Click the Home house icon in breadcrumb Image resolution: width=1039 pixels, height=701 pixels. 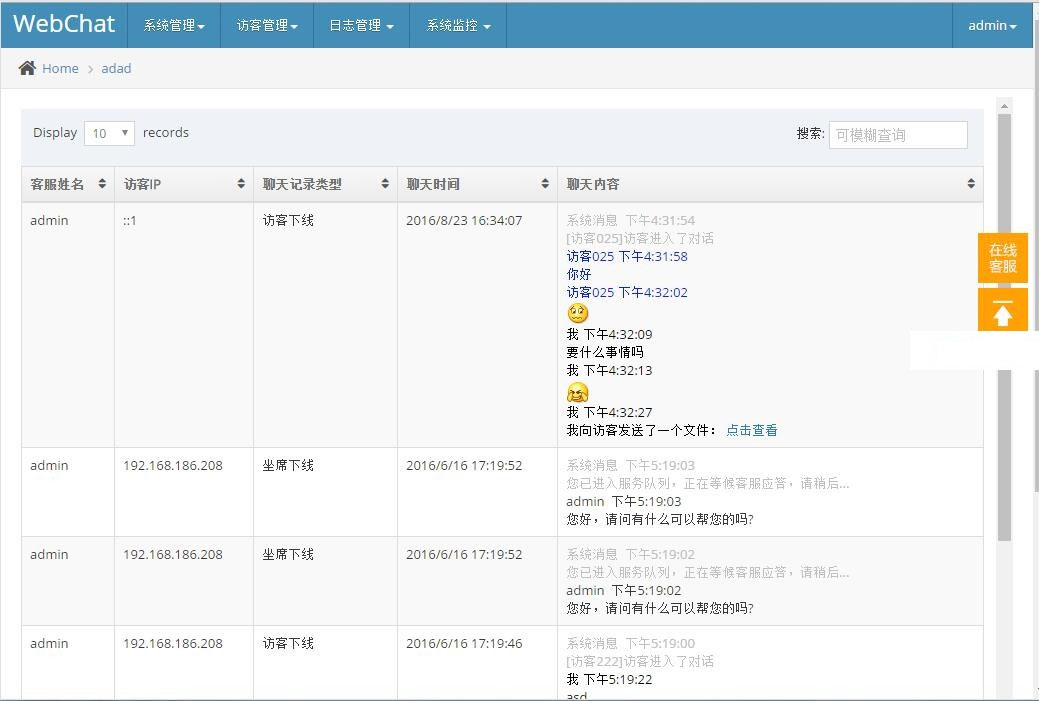(27, 68)
